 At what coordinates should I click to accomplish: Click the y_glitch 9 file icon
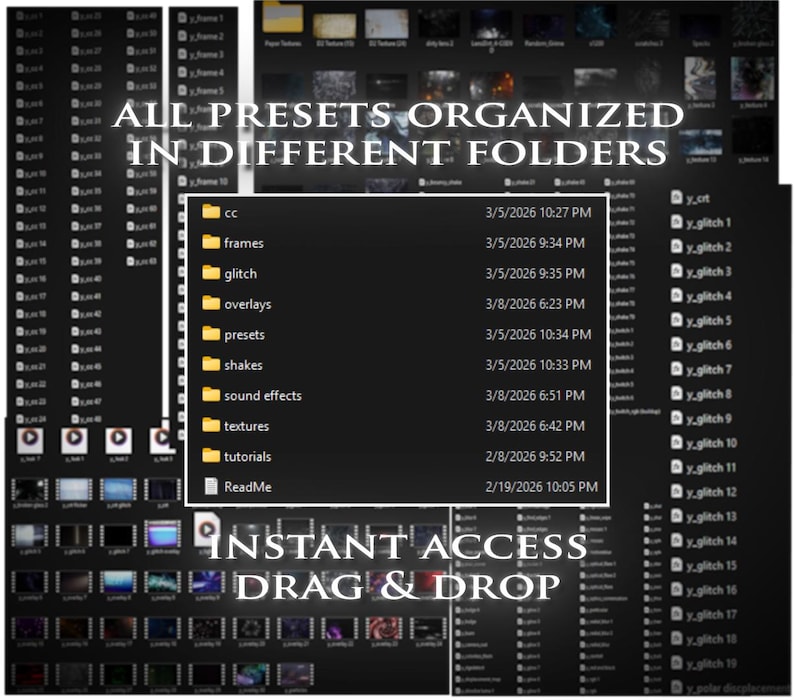click(677, 418)
